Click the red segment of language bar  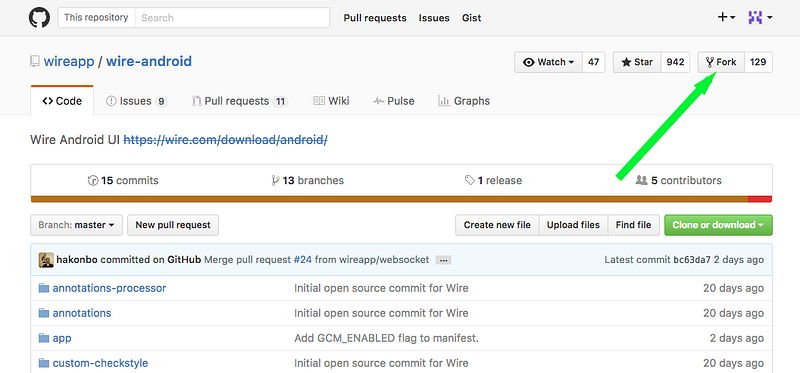760,199
